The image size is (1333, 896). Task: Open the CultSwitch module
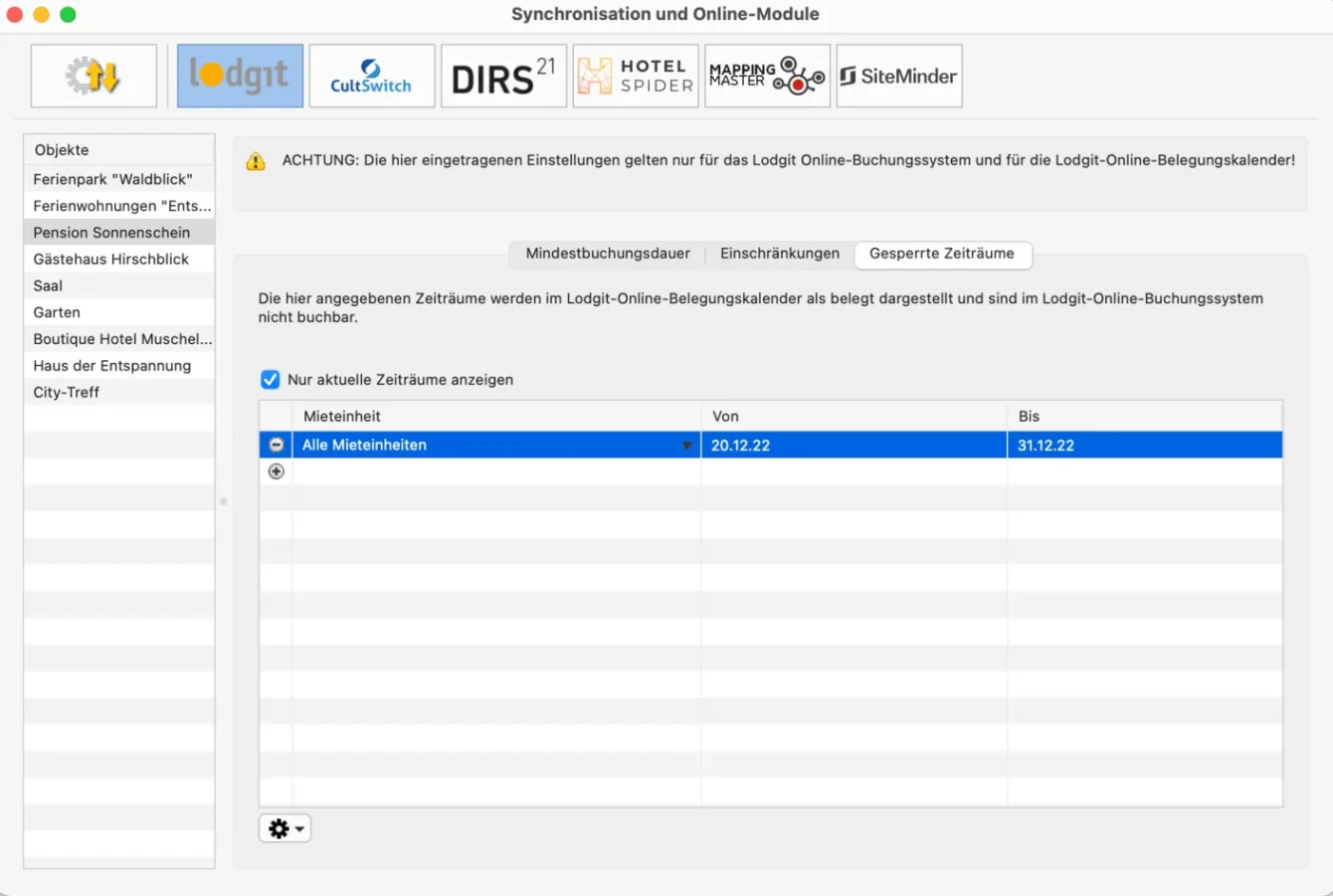[x=372, y=76]
